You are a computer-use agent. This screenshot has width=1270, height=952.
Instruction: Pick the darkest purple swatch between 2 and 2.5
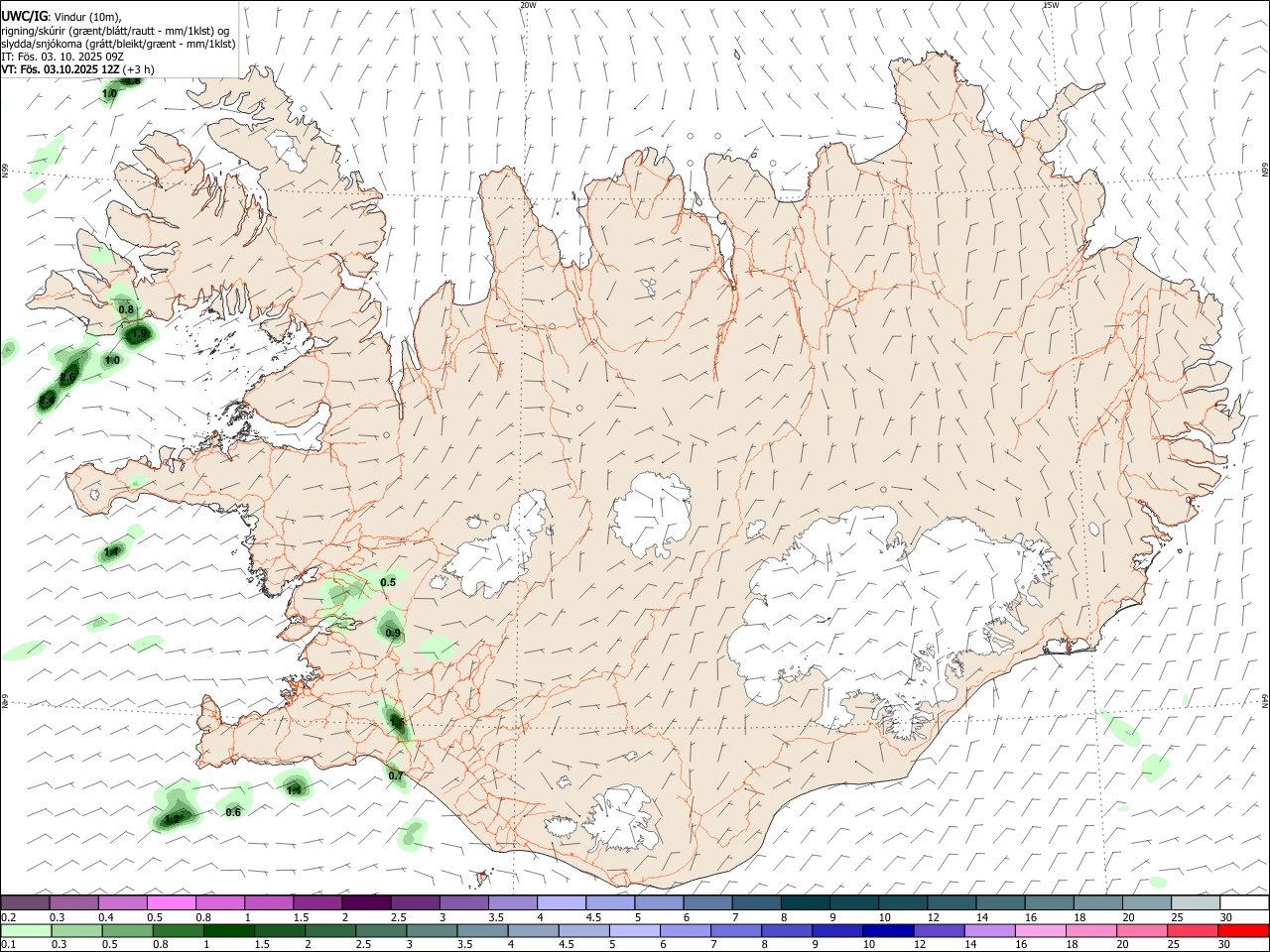pyautogui.click(x=366, y=902)
